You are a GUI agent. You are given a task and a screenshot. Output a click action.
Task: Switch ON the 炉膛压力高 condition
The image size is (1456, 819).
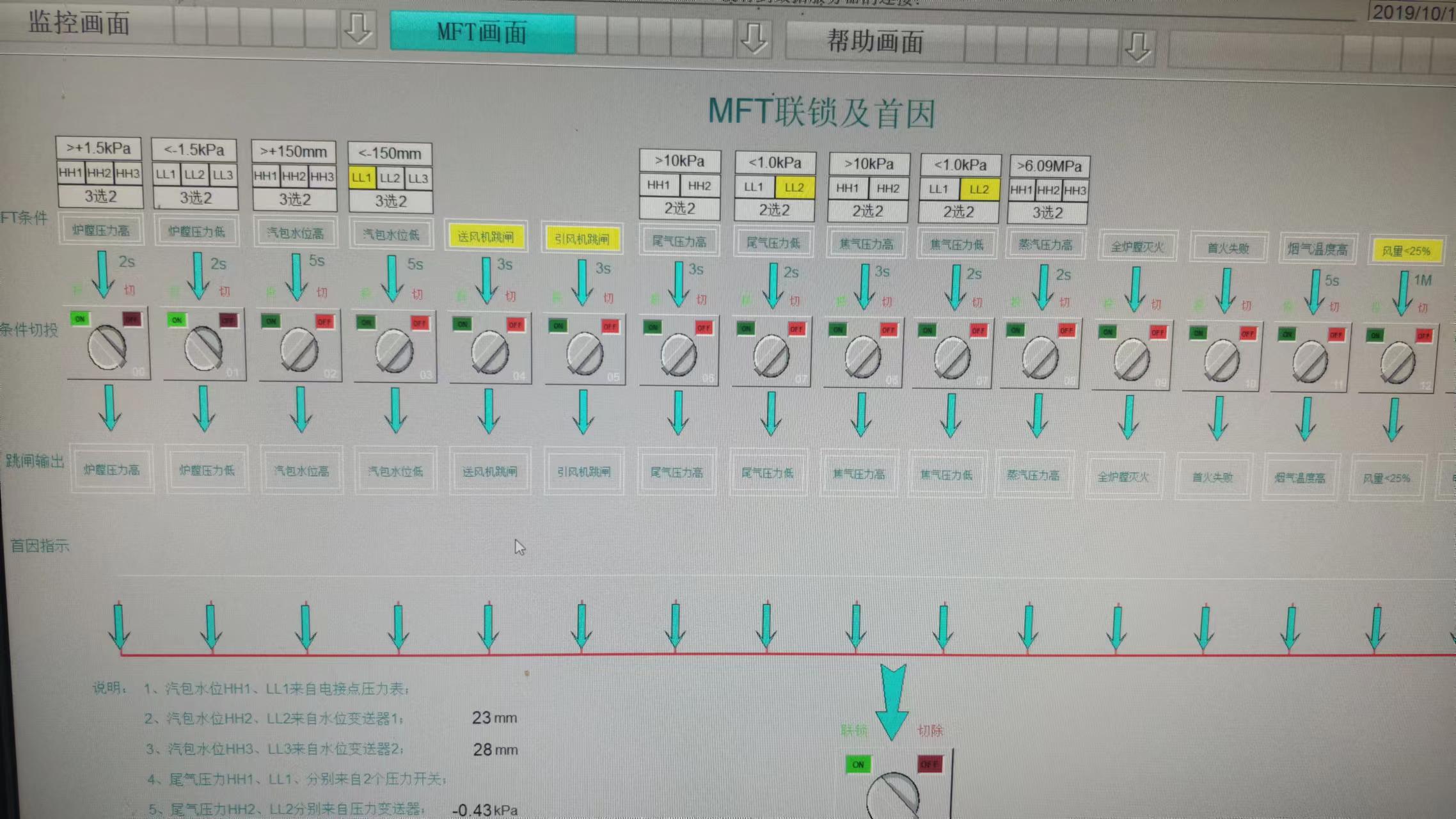click(80, 319)
